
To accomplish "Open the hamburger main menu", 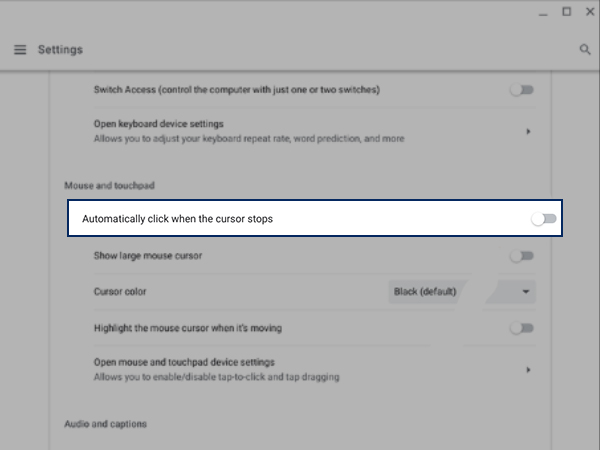I will point(20,49).
